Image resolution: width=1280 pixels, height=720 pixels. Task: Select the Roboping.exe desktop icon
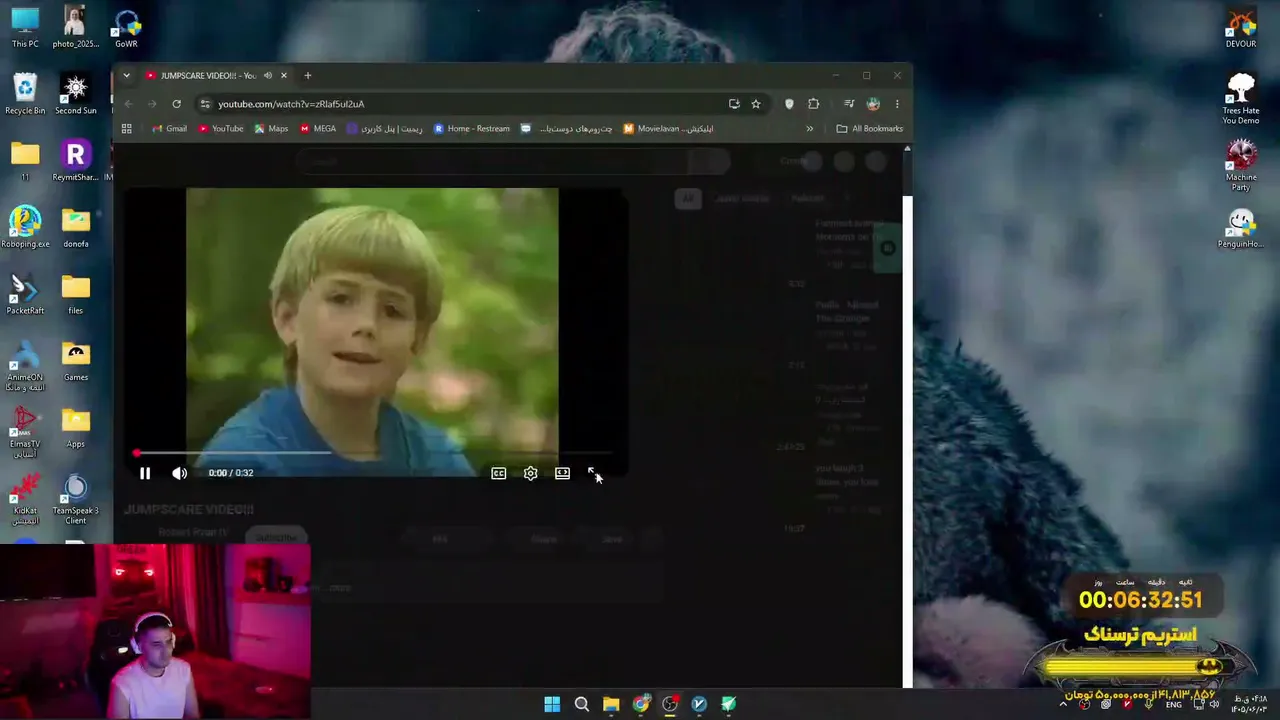point(25,227)
